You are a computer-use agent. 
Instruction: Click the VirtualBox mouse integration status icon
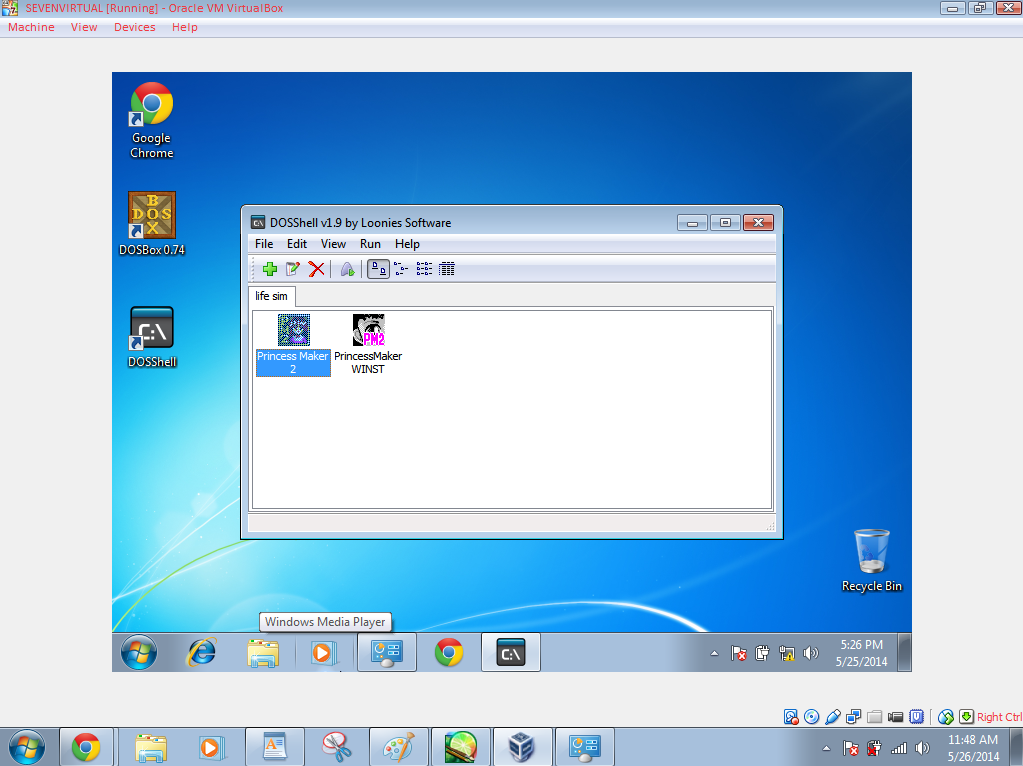(945, 717)
